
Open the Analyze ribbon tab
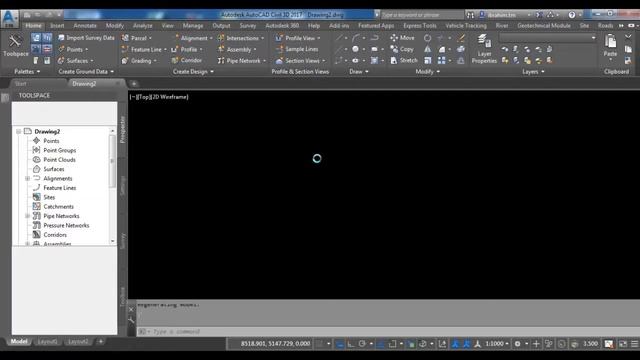coord(142,25)
